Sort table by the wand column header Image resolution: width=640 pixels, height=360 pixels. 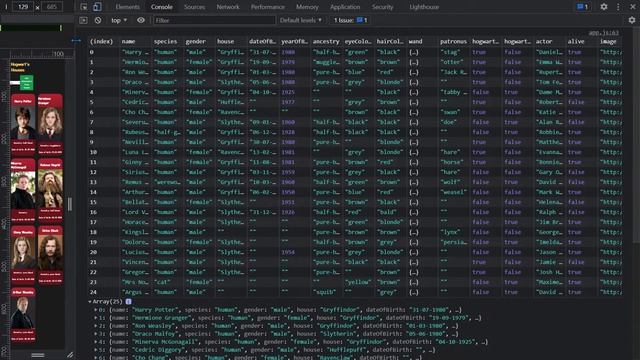point(422,42)
